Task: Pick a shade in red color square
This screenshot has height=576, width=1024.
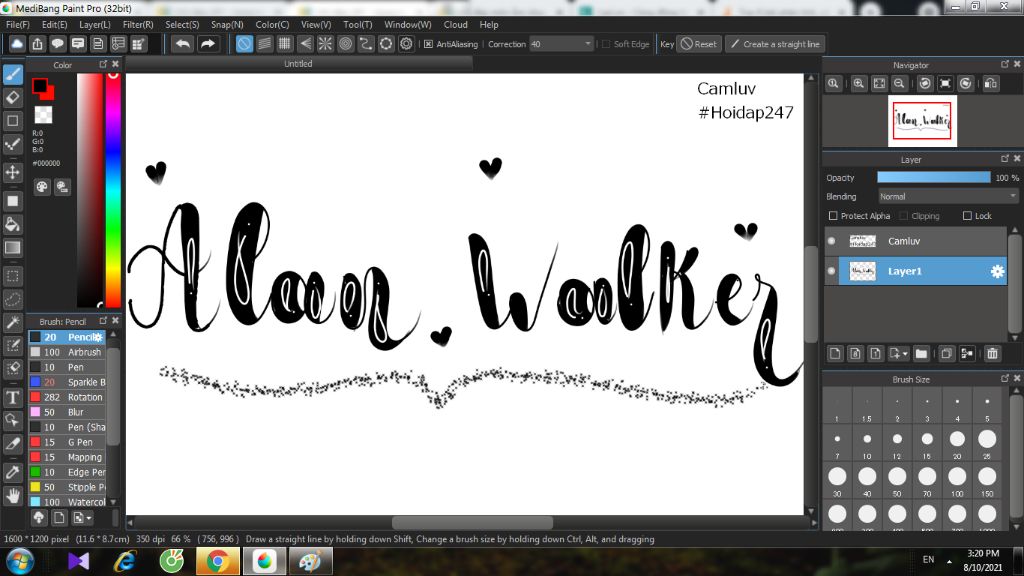Action: (90, 190)
